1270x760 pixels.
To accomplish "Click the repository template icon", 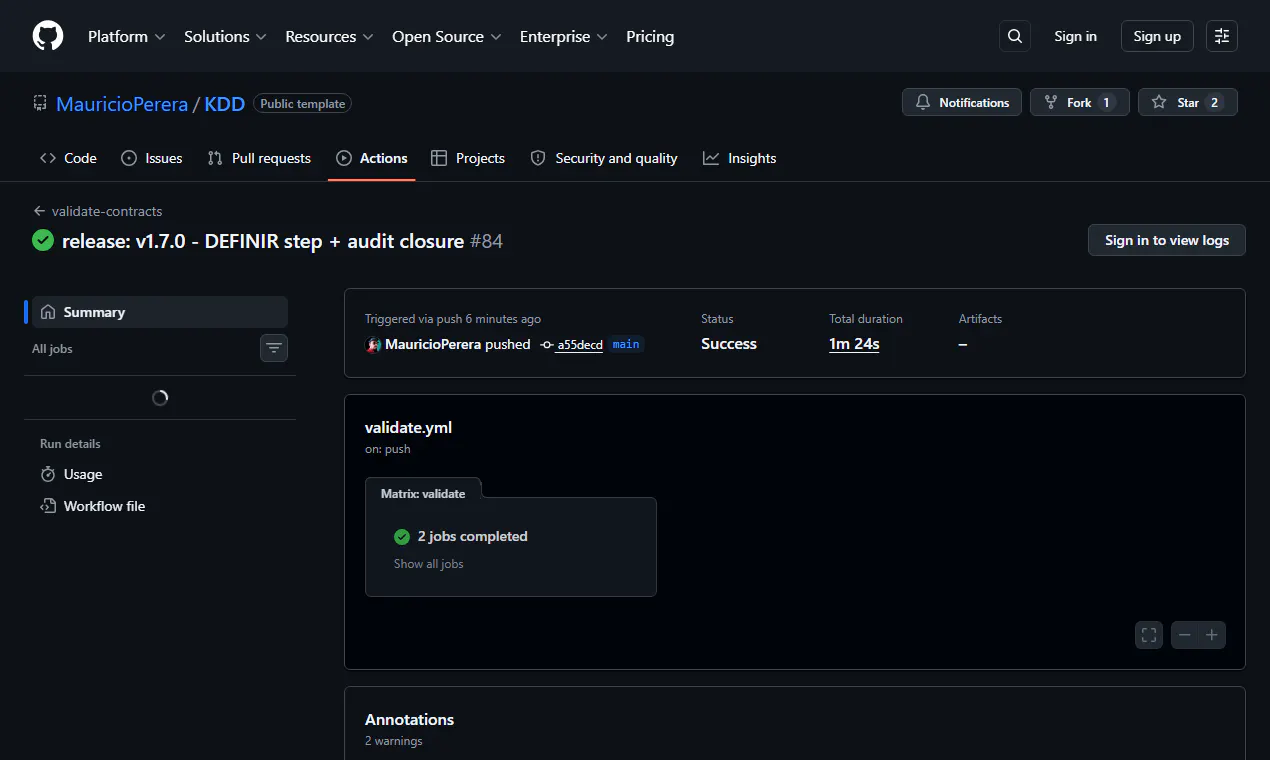I will click(x=40, y=103).
